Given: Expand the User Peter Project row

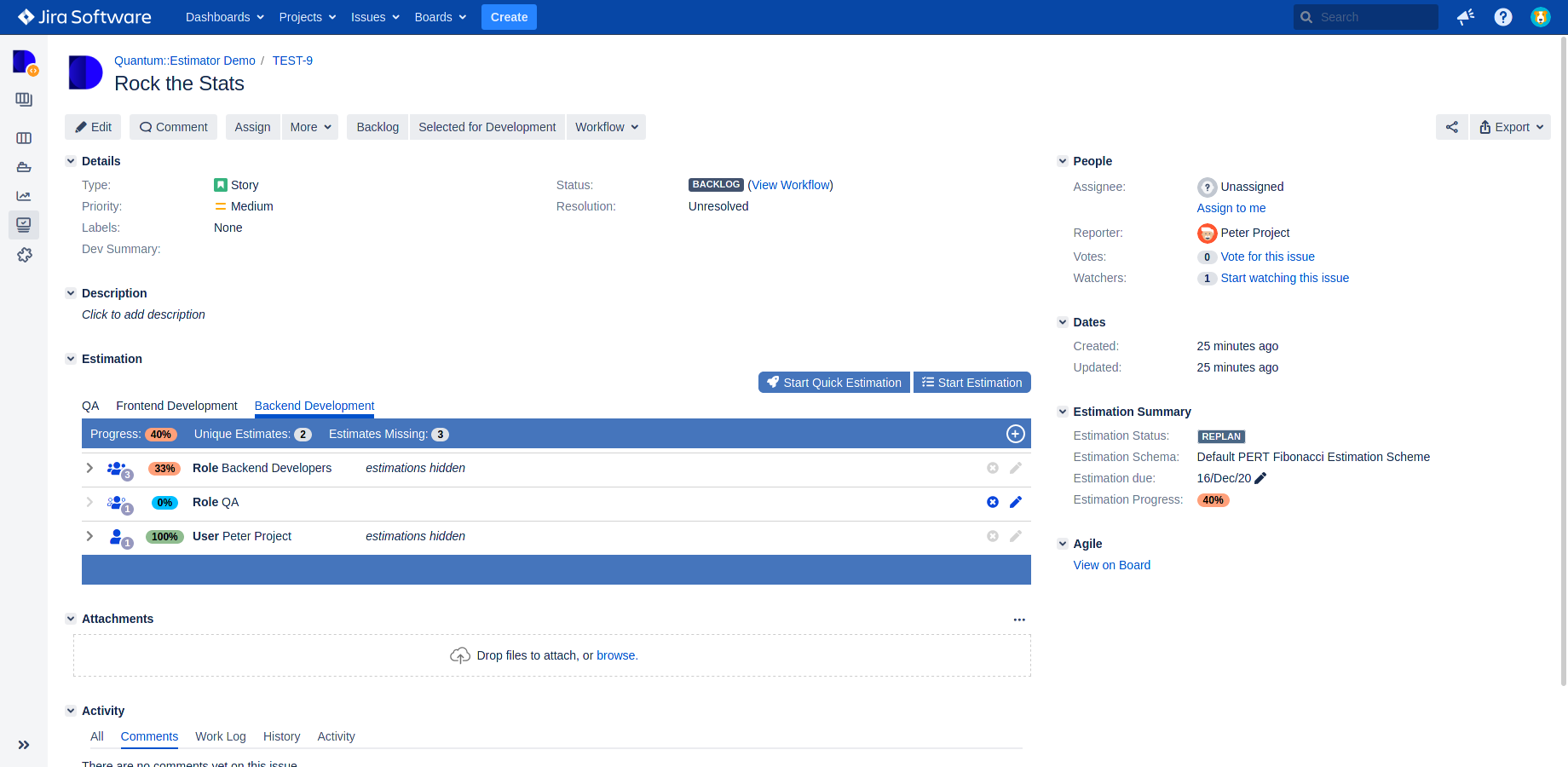Looking at the screenshot, I should (x=89, y=536).
